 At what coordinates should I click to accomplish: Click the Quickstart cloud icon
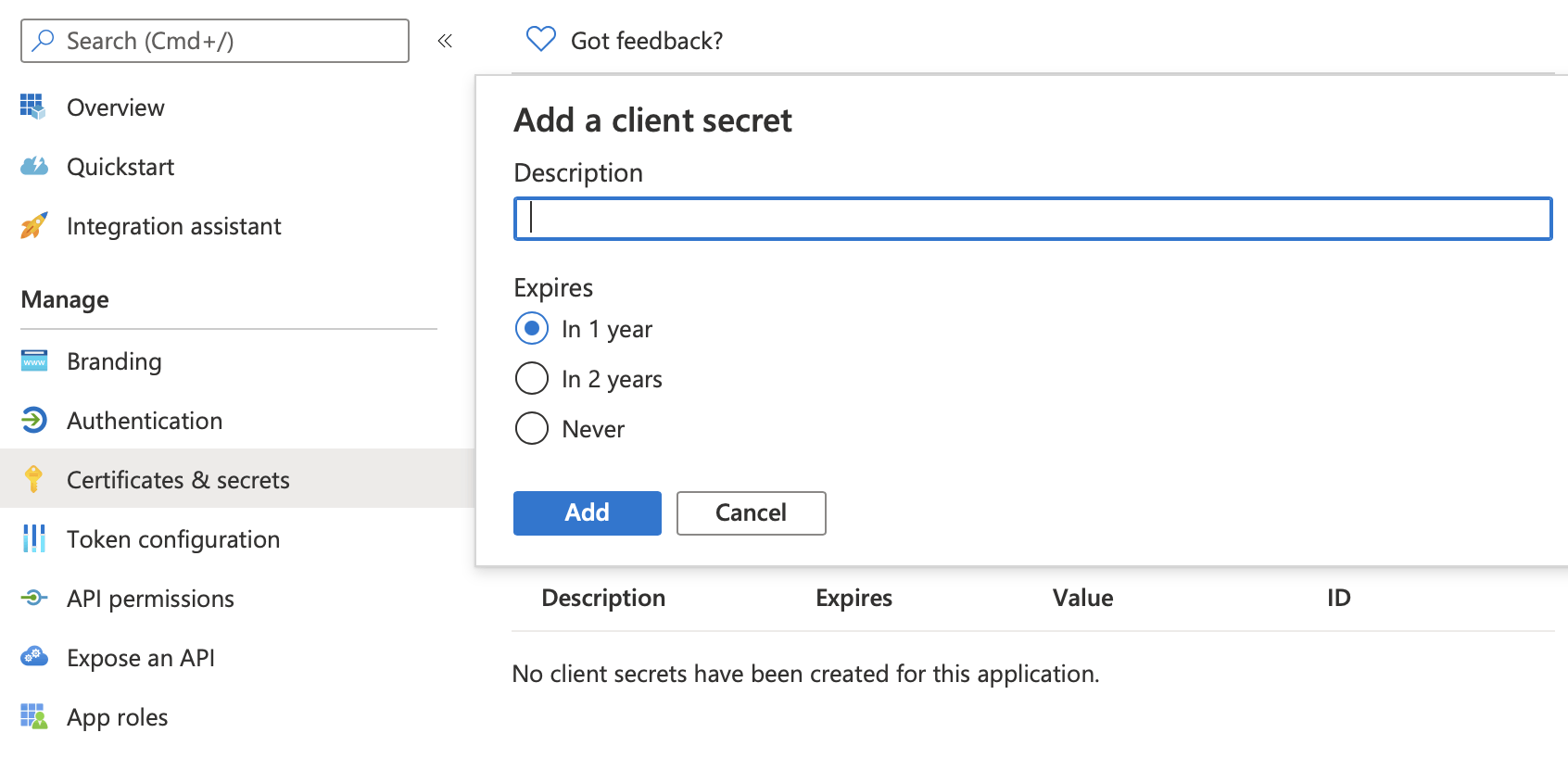[34, 167]
